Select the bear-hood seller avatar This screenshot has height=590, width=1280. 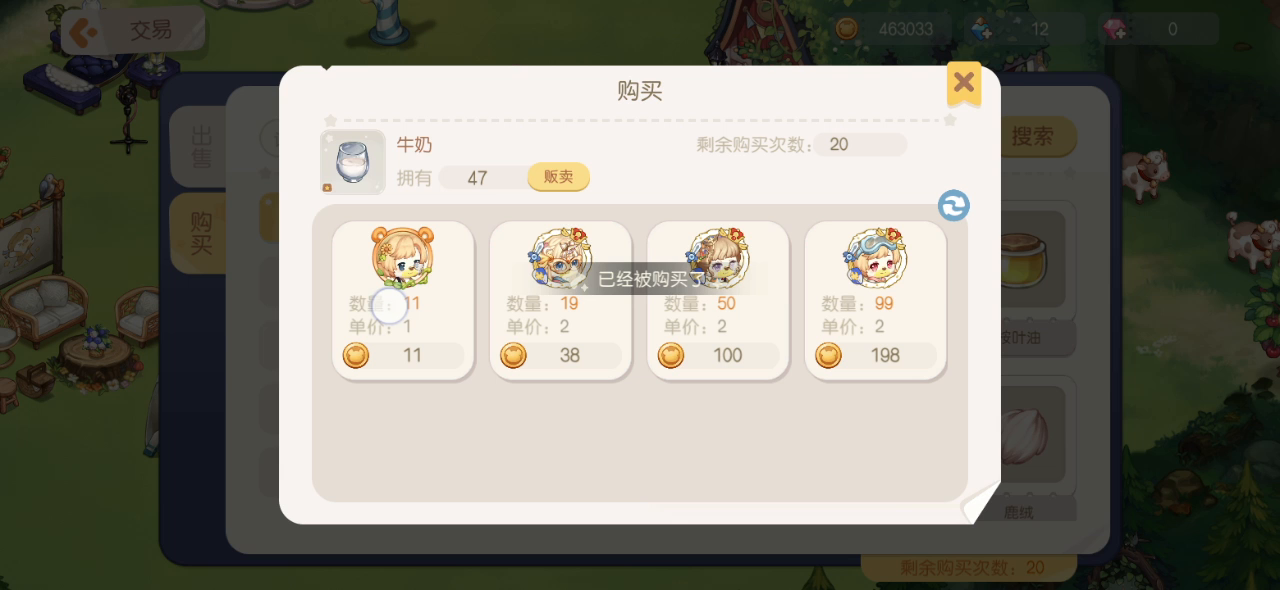point(402,256)
